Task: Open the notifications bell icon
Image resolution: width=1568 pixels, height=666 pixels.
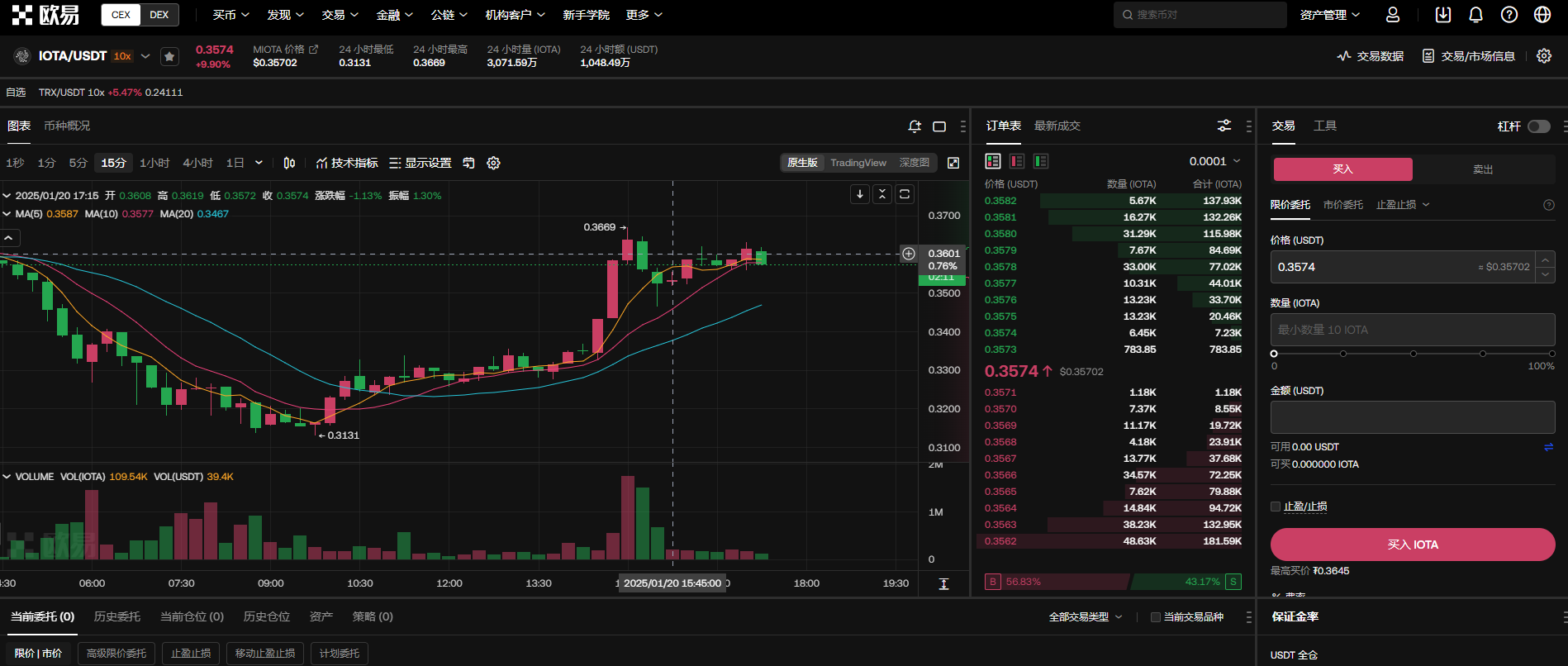Action: pos(1475,15)
